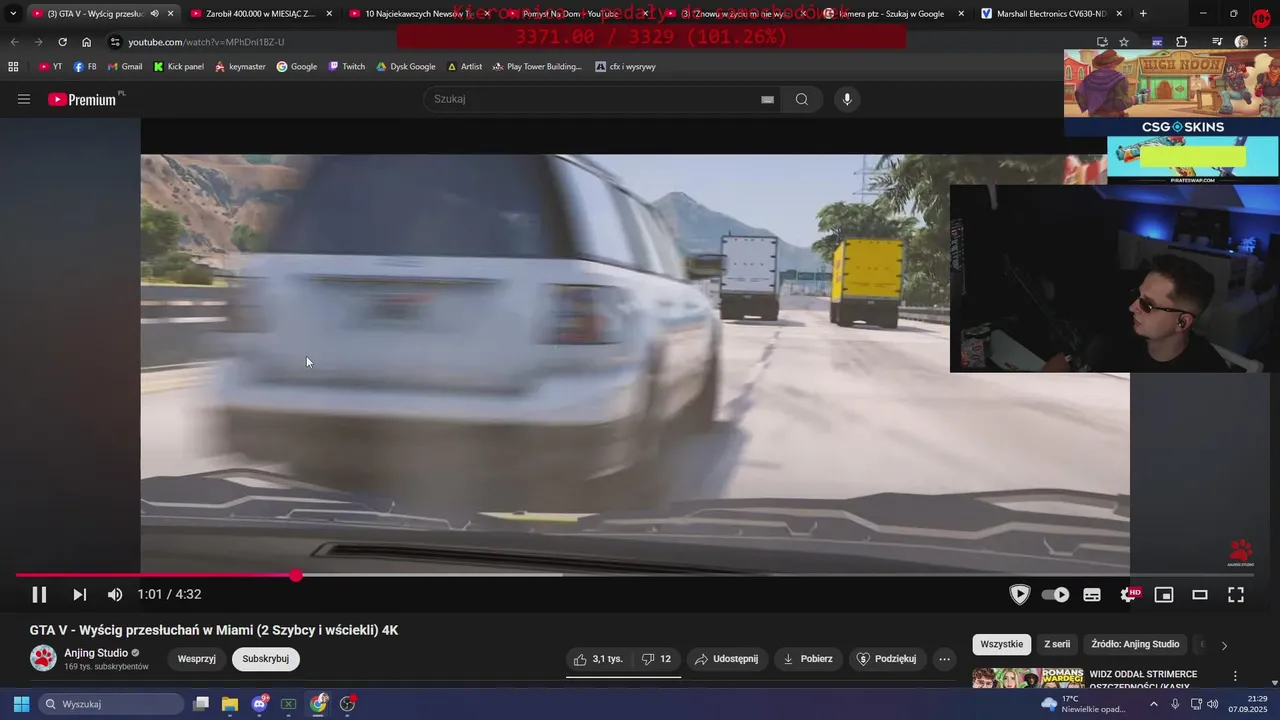
Task: Like the video (3,1 tys.)
Action: [x=599, y=659]
